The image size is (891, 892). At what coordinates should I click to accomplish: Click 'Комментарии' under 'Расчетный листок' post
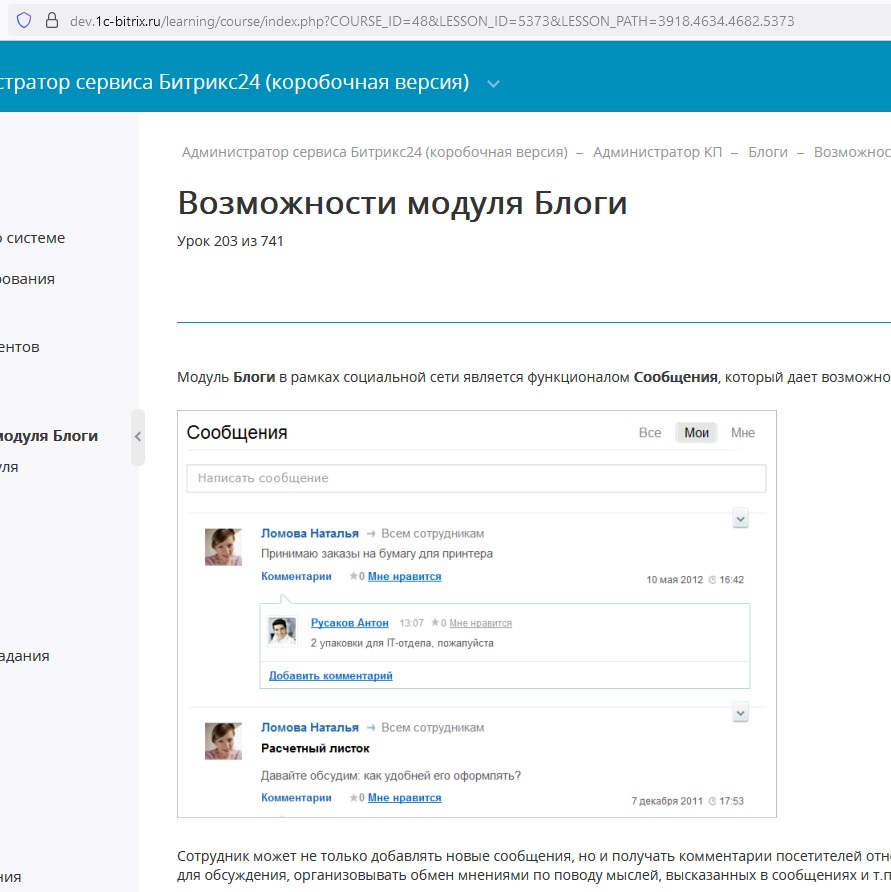tap(296, 798)
